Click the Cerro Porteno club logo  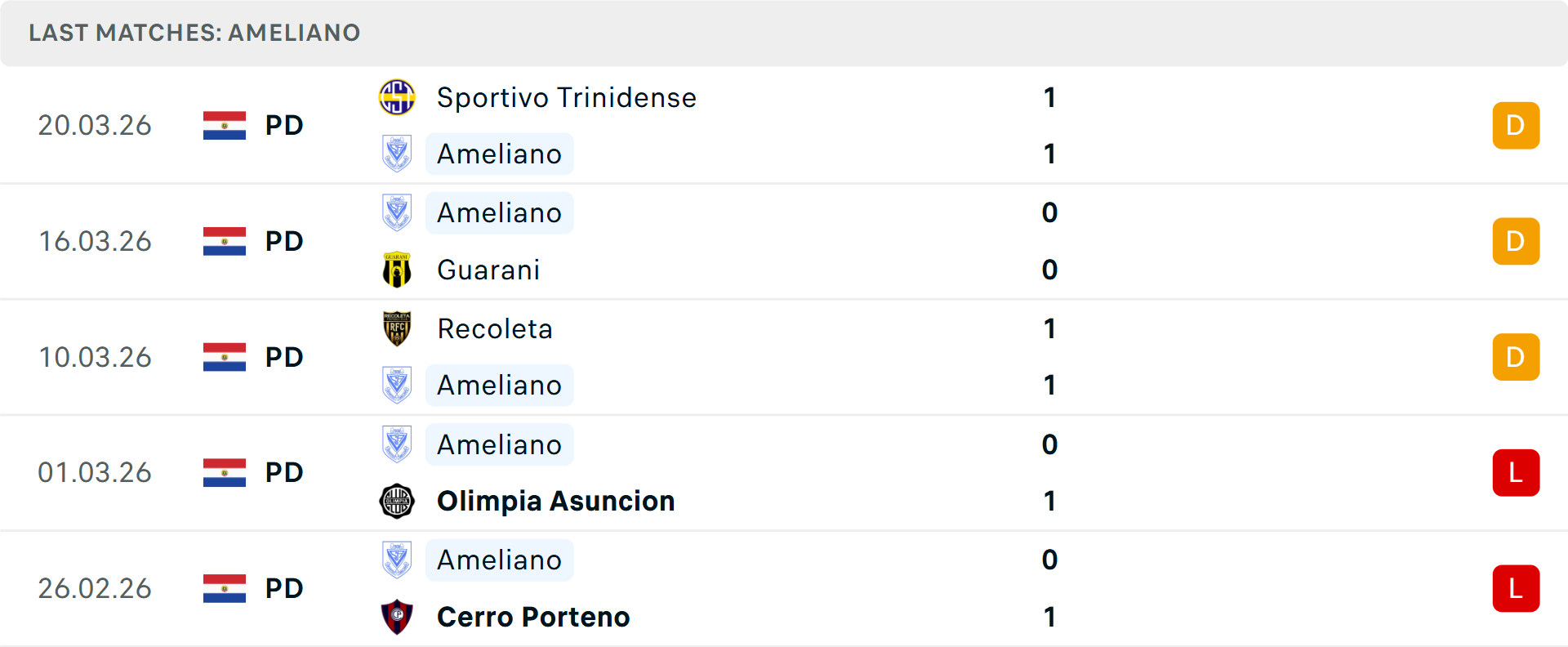click(397, 617)
